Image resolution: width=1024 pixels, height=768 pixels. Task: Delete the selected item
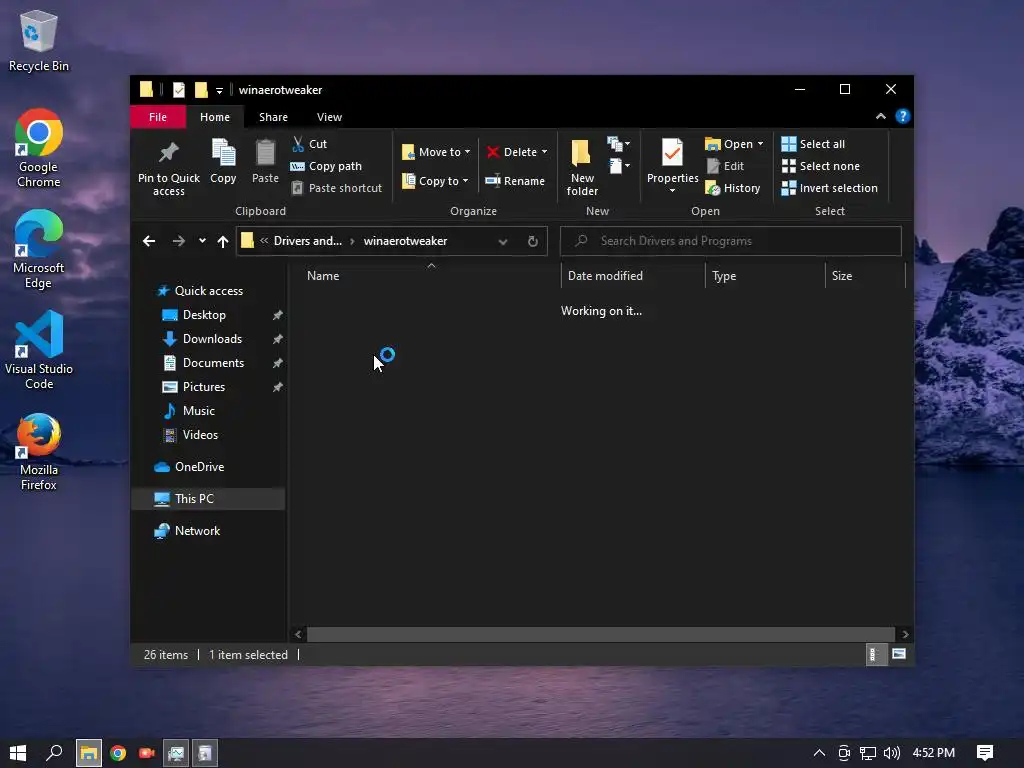(x=512, y=152)
